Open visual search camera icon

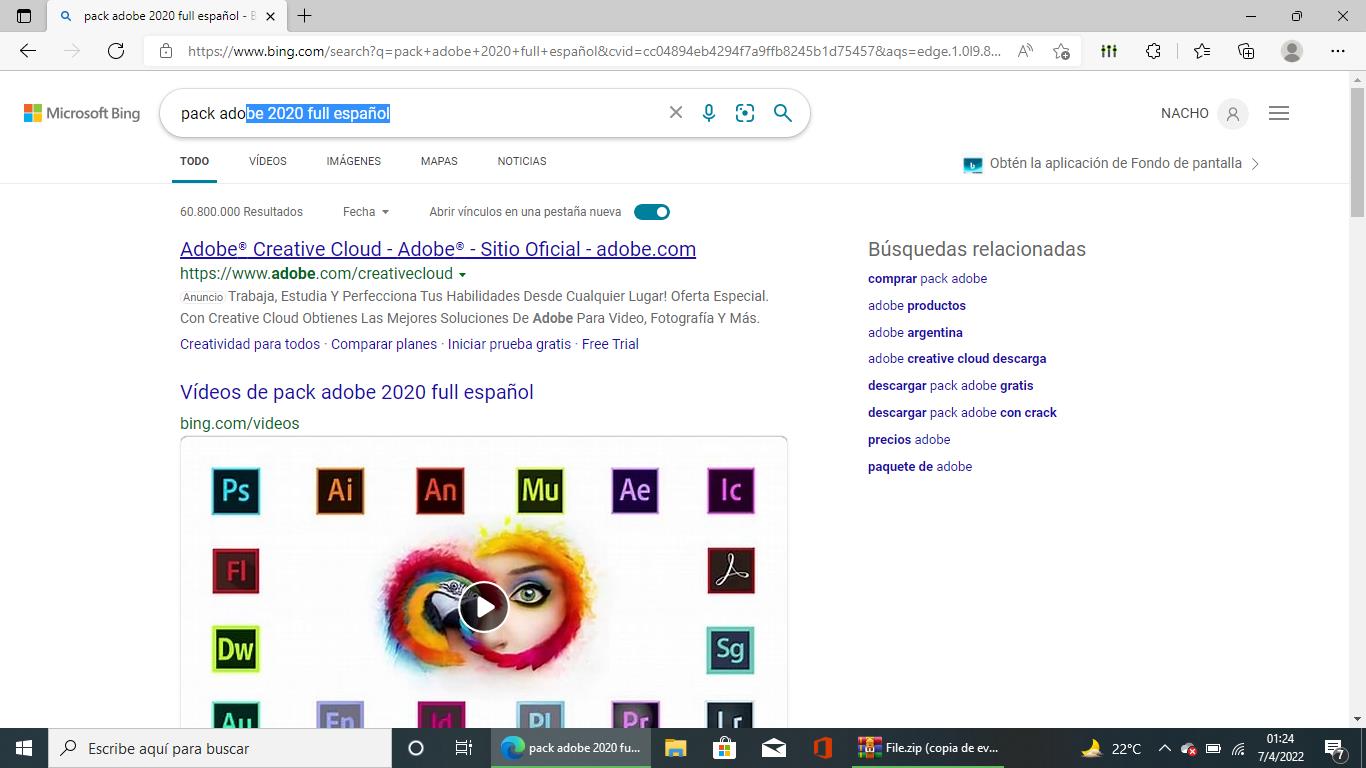coord(745,113)
